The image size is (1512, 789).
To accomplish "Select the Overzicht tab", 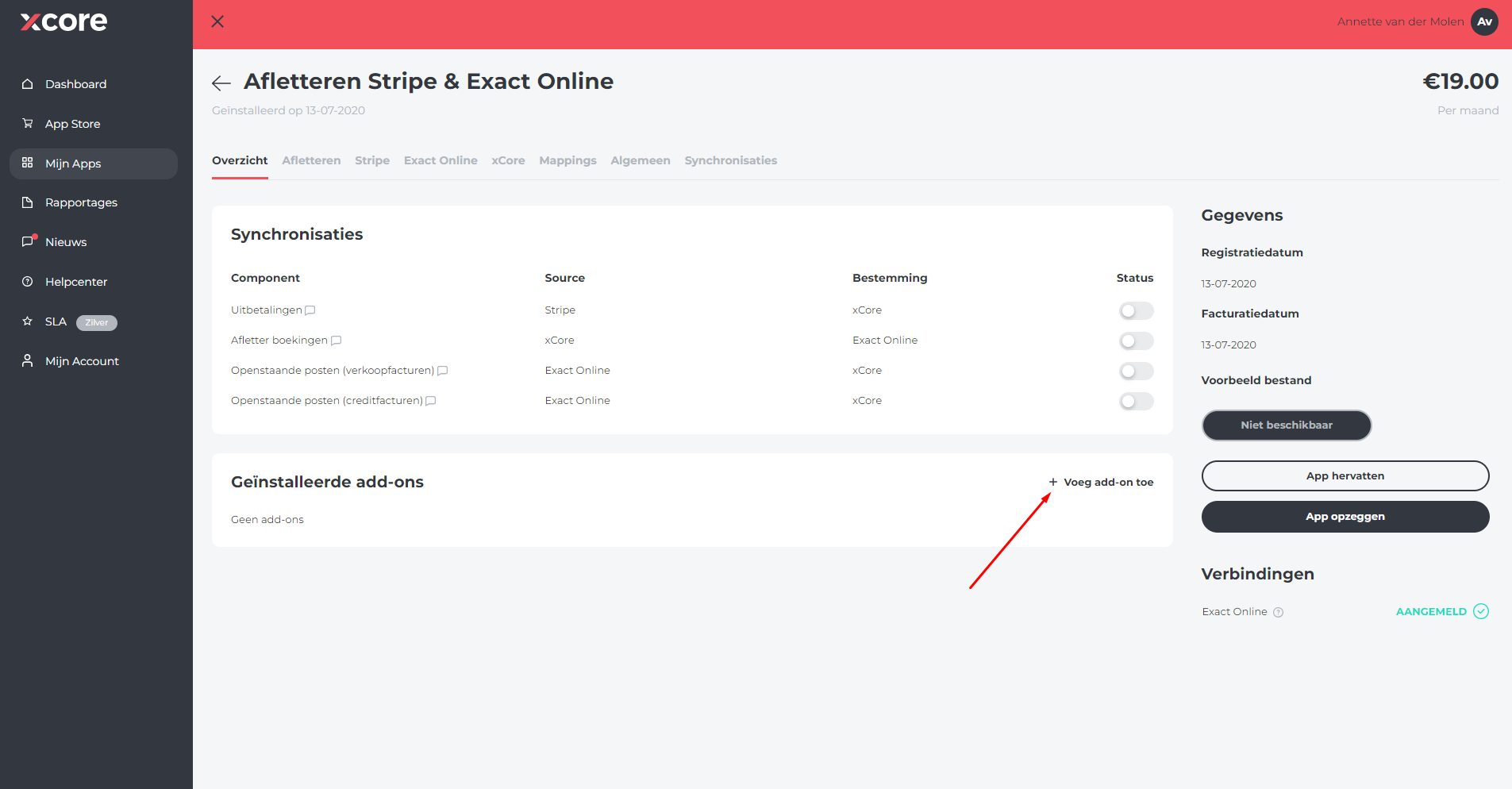I will [x=240, y=160].
